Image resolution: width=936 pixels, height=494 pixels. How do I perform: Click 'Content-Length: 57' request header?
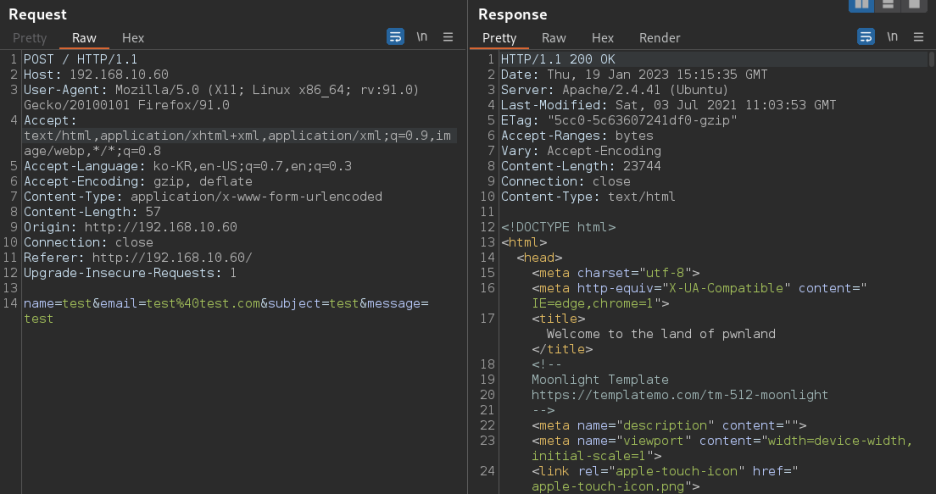pyautogui.click(x=92, y=212)
